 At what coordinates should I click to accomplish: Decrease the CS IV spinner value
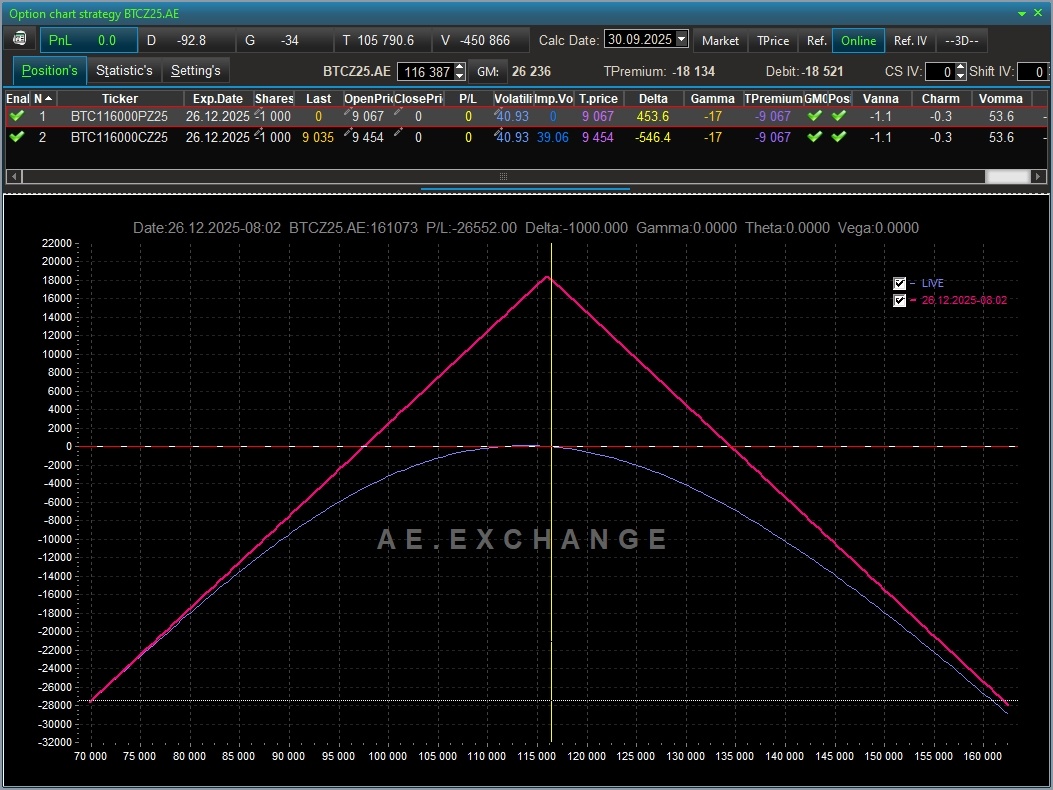point(960,75)
